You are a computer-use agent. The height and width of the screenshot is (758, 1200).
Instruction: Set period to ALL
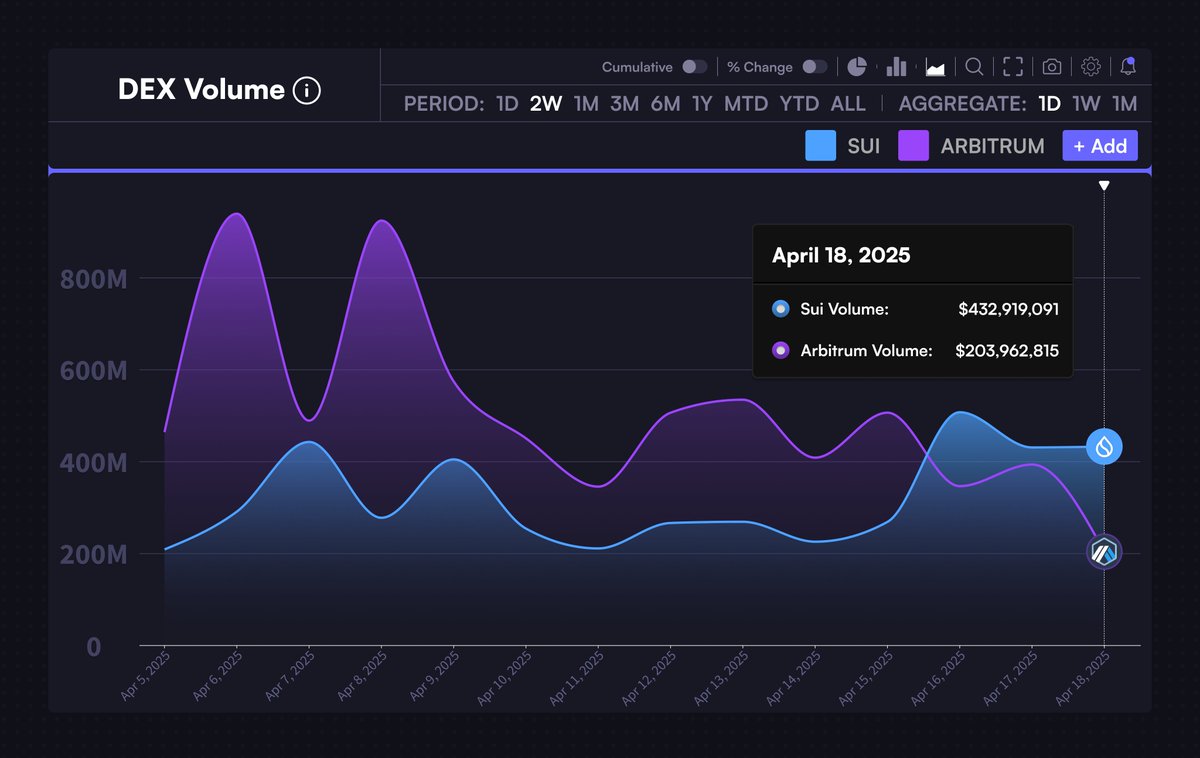pos(848,104)
